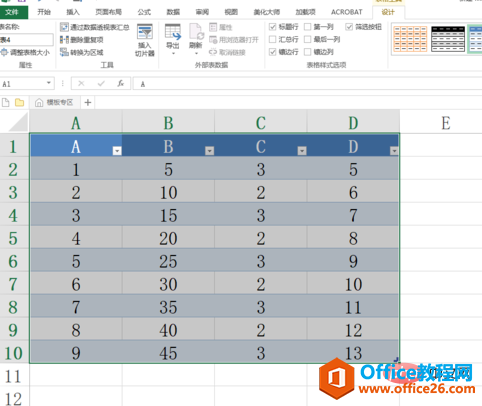The image size is (482, 406).
Task: Switch to the Review tab (审阅)
Action: click(x=202, y=12)
